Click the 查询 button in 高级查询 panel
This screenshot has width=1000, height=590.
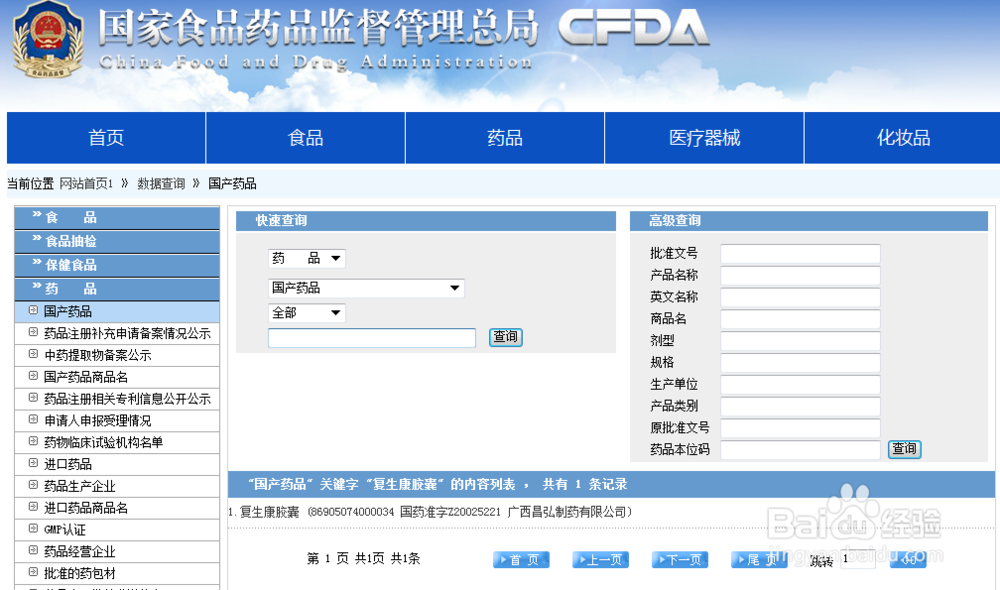903,449
